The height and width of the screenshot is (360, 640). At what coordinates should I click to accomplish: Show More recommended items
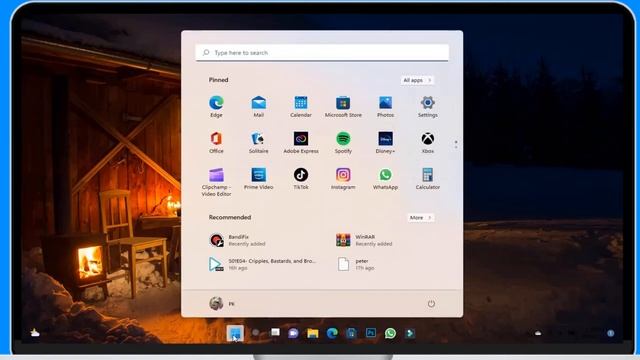[x=420, y=218]
